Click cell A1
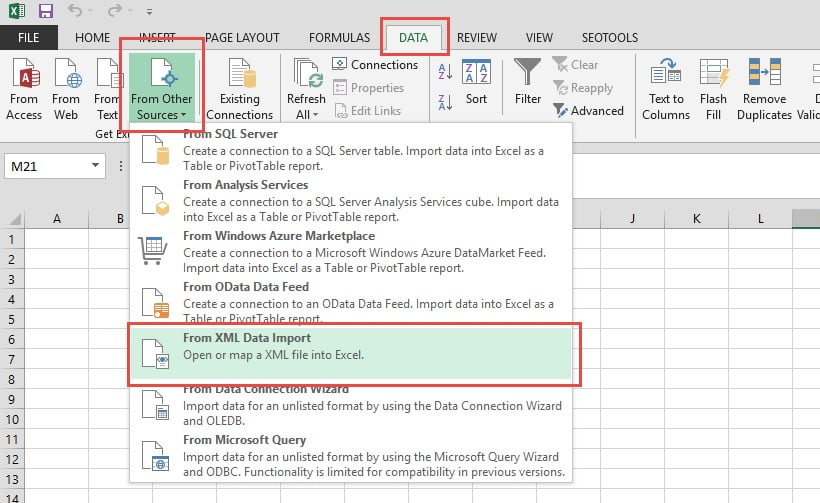 [x=56, y=239]
